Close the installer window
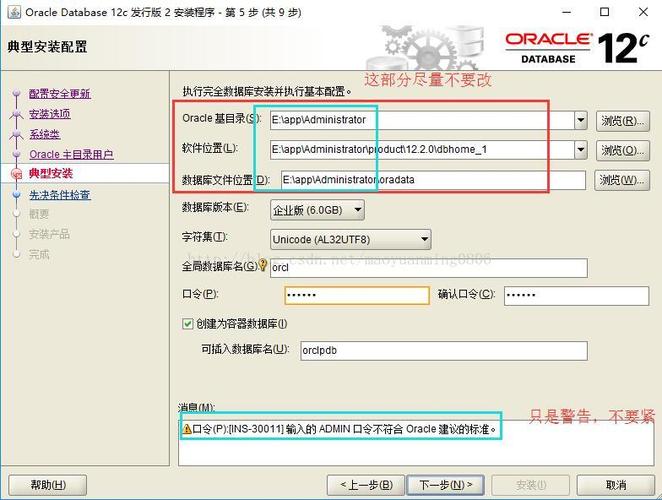Screen dimensions: 662x500 click(643, 12)
